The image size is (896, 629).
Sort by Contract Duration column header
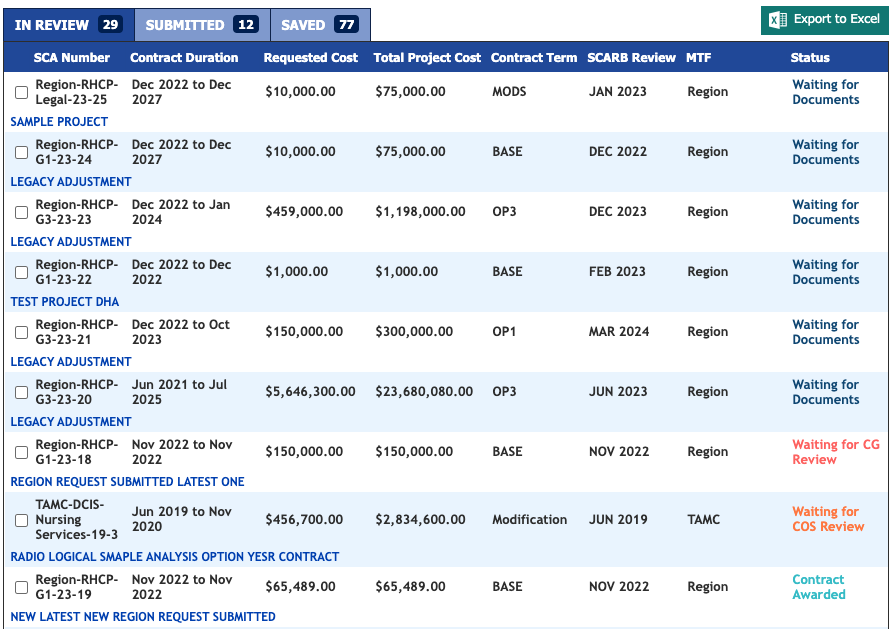coord(184,58)
